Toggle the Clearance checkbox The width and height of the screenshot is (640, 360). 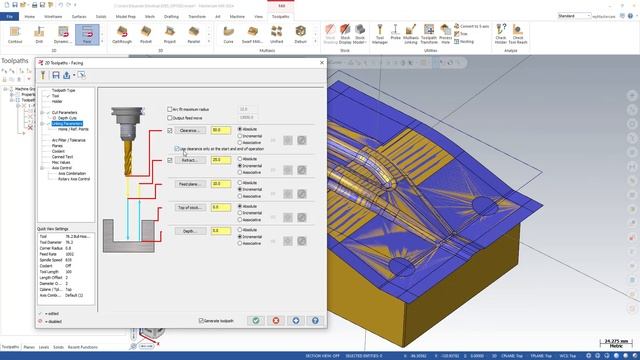coord(170,131)
